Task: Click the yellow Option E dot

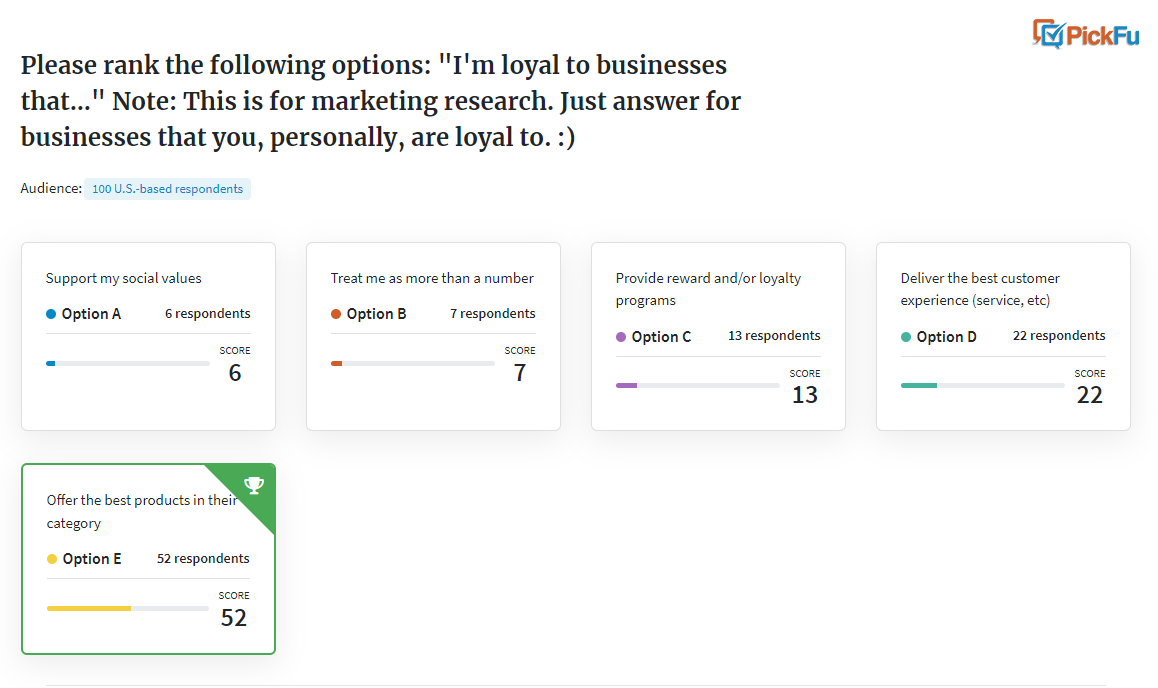Action: (52, 559)
